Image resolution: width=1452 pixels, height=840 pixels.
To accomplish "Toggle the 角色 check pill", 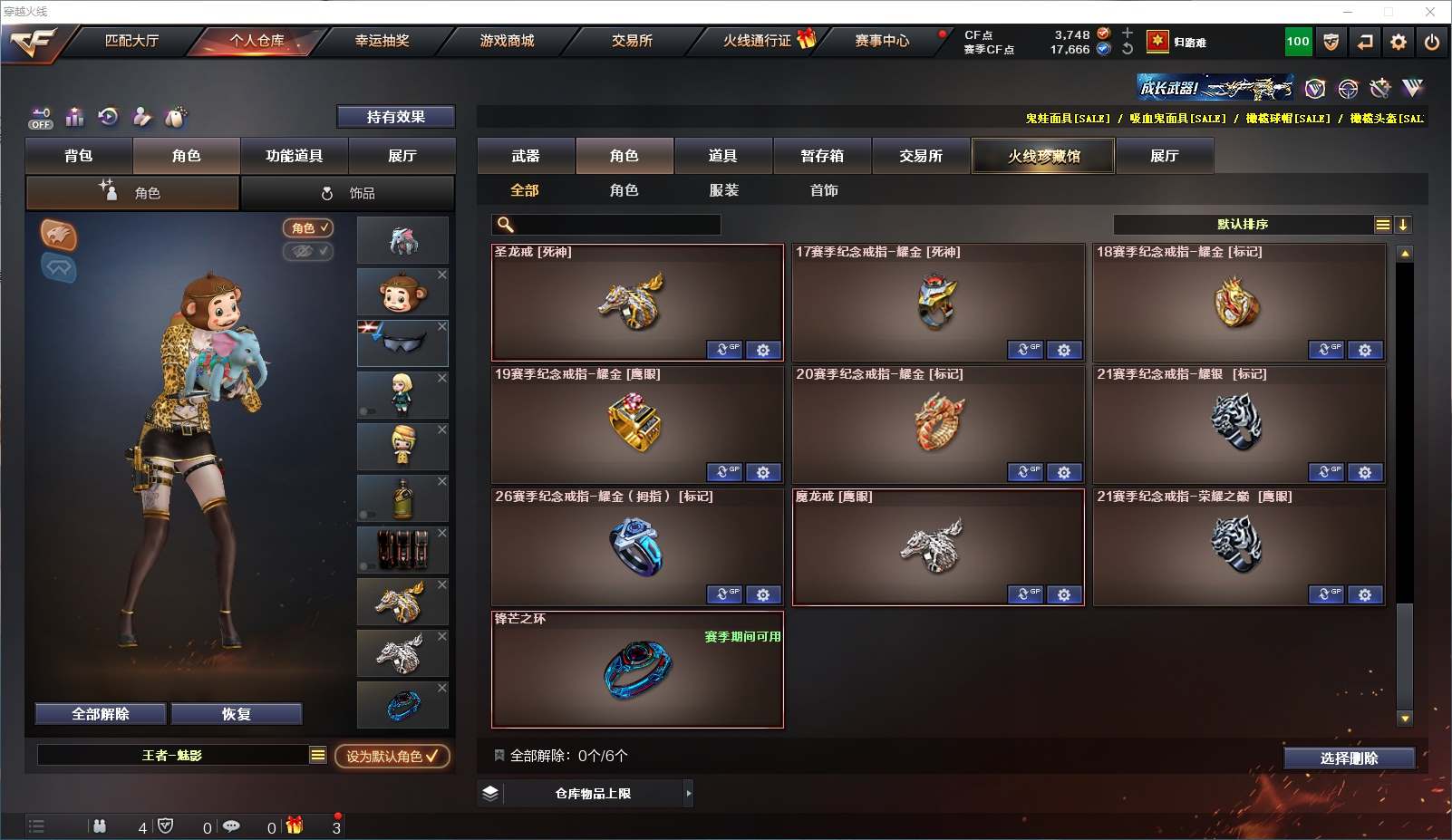I will [308, 228].
